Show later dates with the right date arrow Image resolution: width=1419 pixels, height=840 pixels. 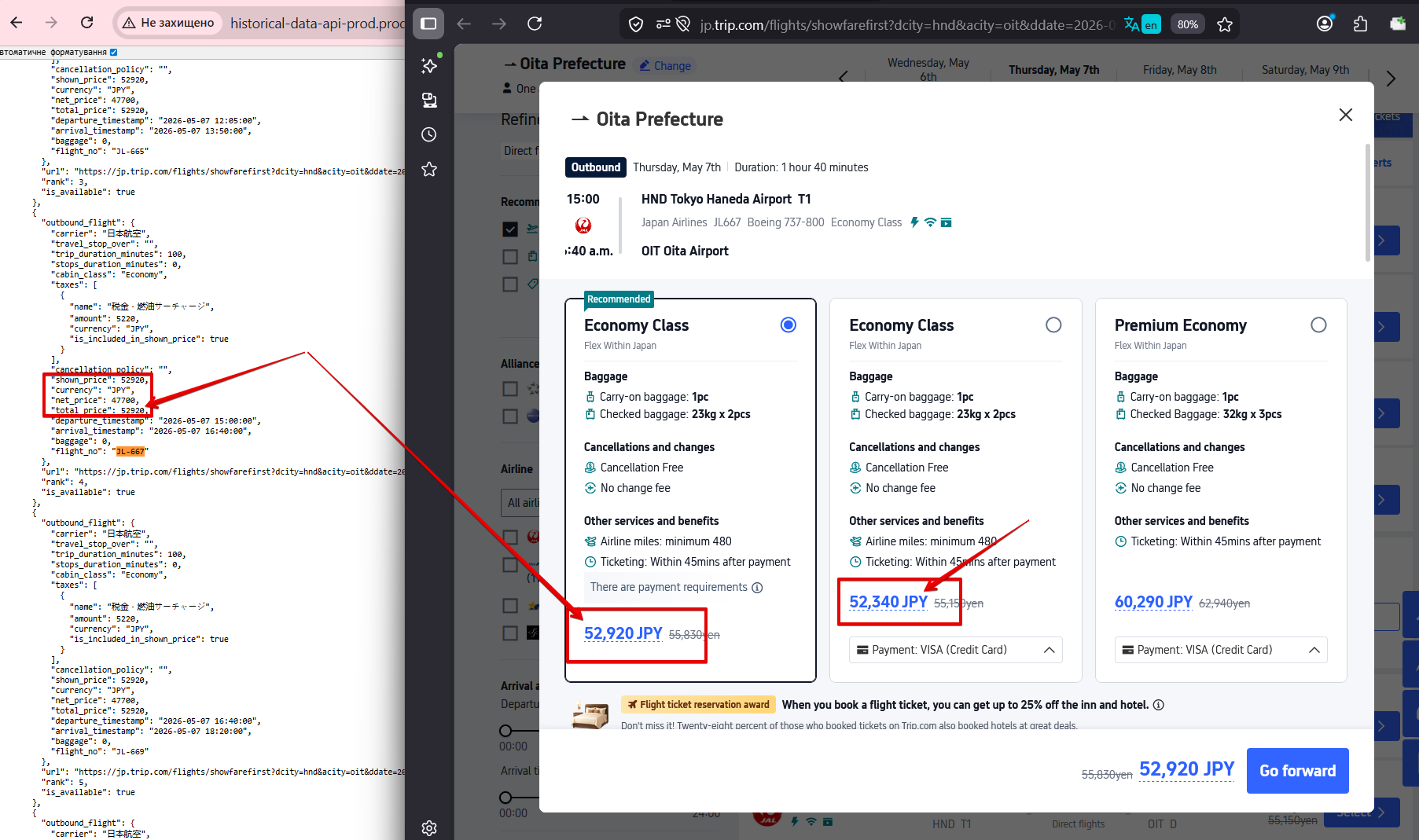[1391, 79]
